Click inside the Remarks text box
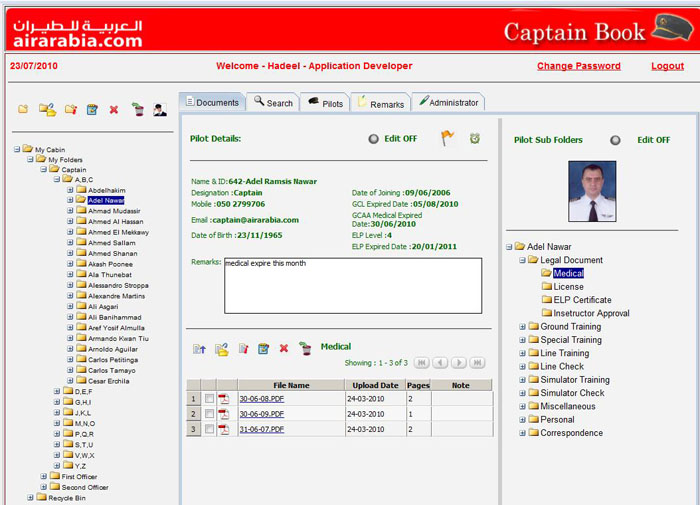 (352, 285)
